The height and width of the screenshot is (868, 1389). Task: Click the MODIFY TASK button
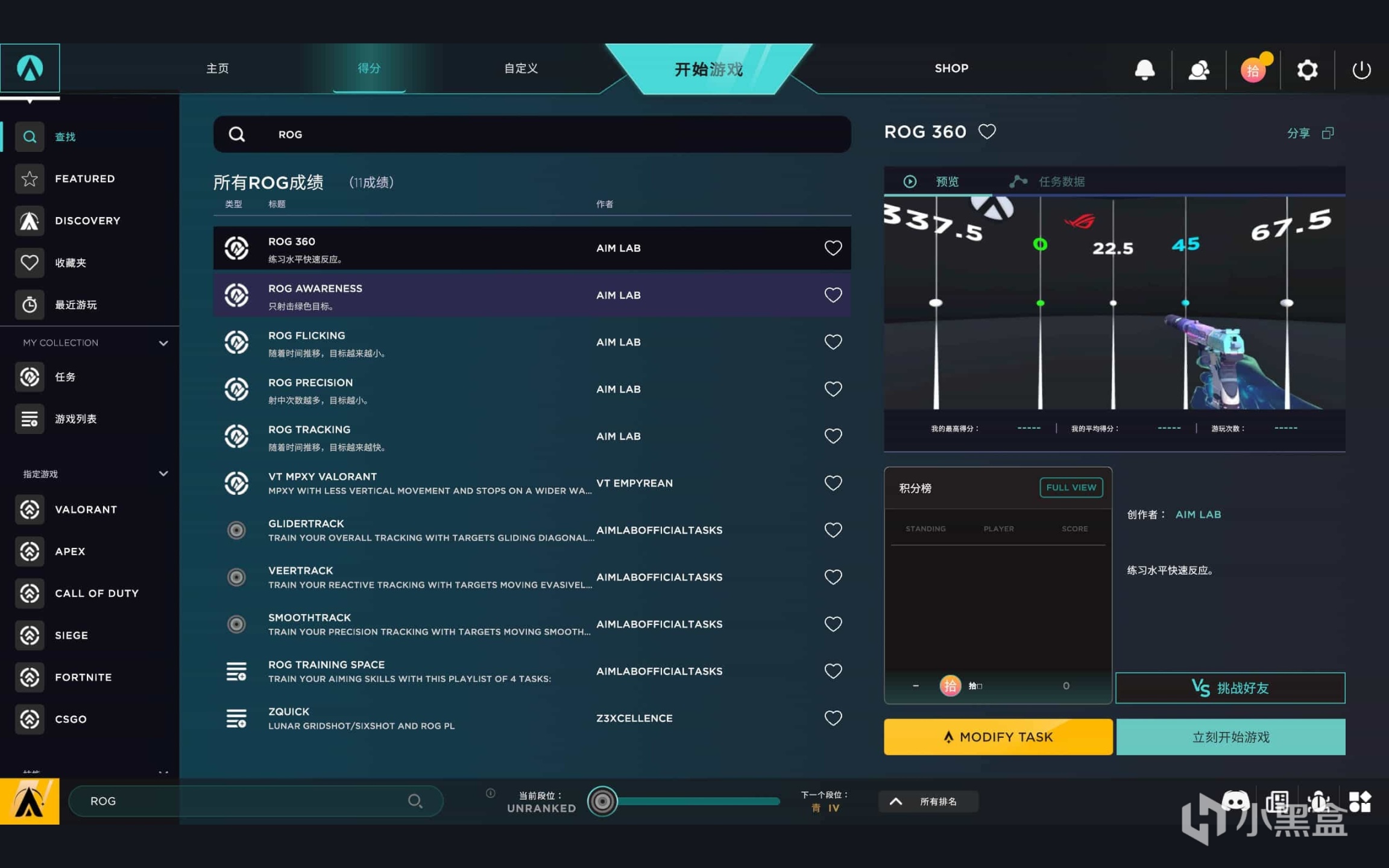click(998, 737)
